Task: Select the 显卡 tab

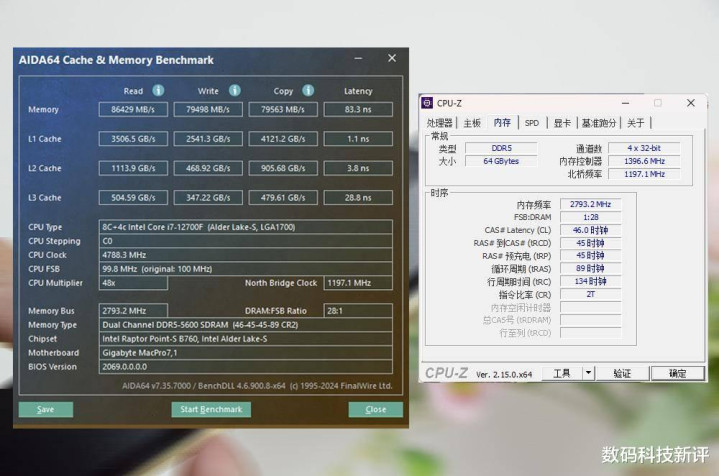Action: pyautogui.click(x=562, y=123)
